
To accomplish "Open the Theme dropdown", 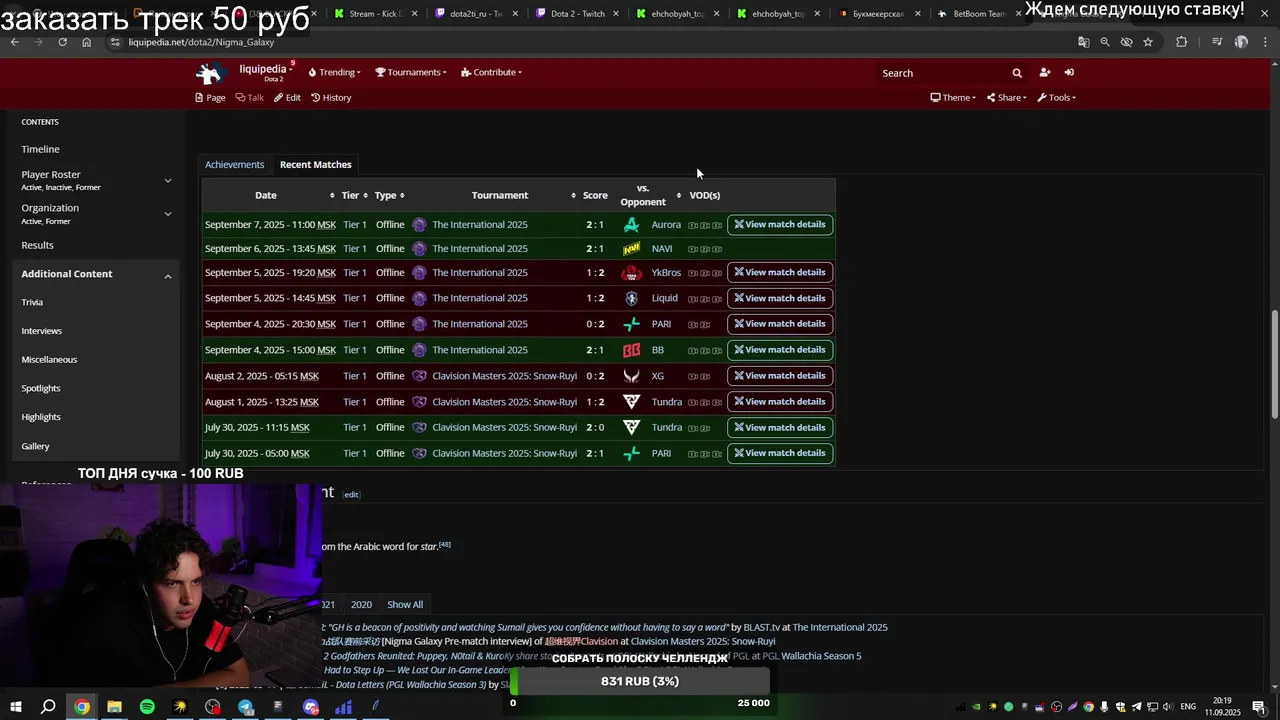I will 953,97.
